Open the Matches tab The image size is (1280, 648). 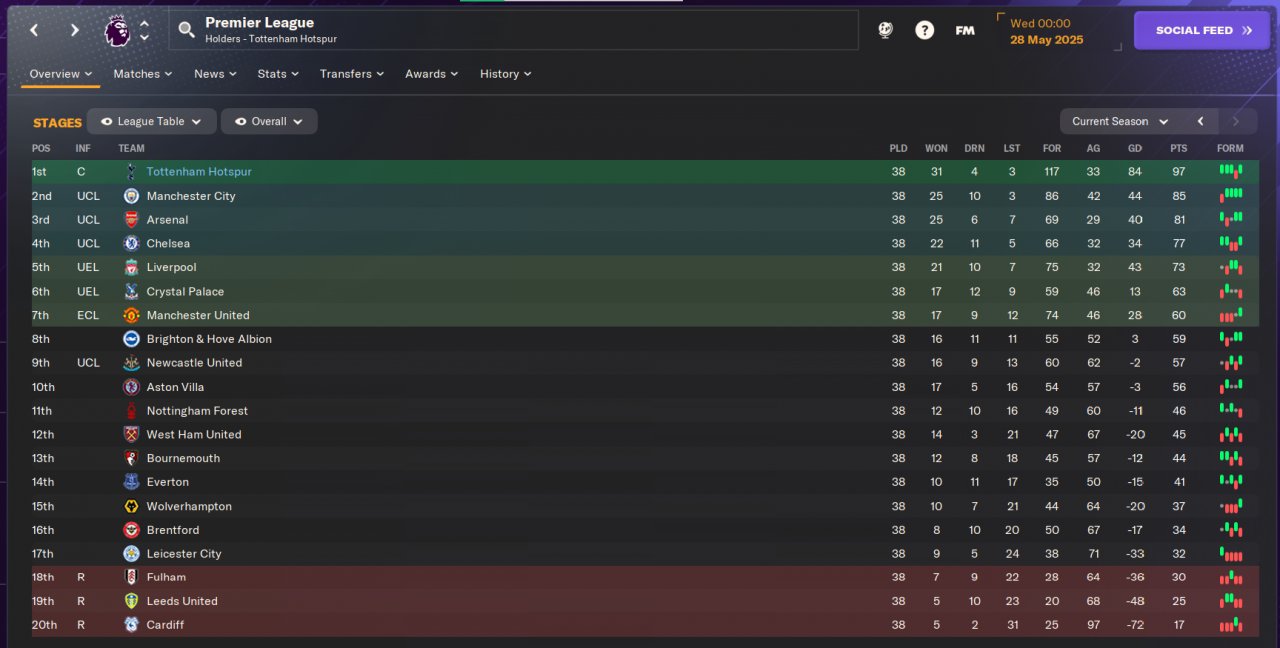(142, 74)
